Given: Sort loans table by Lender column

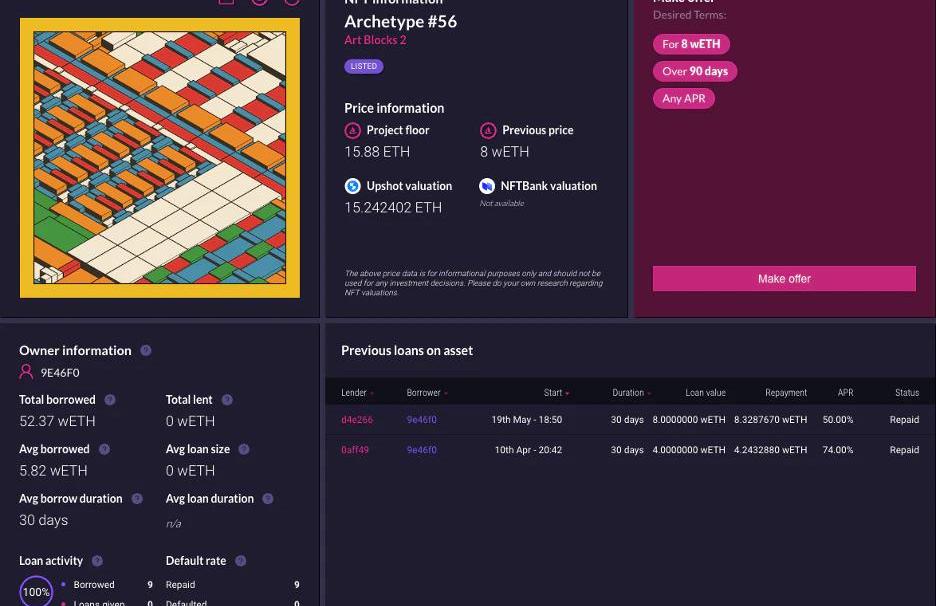Looking at the screenshot, I should (356, 393).
